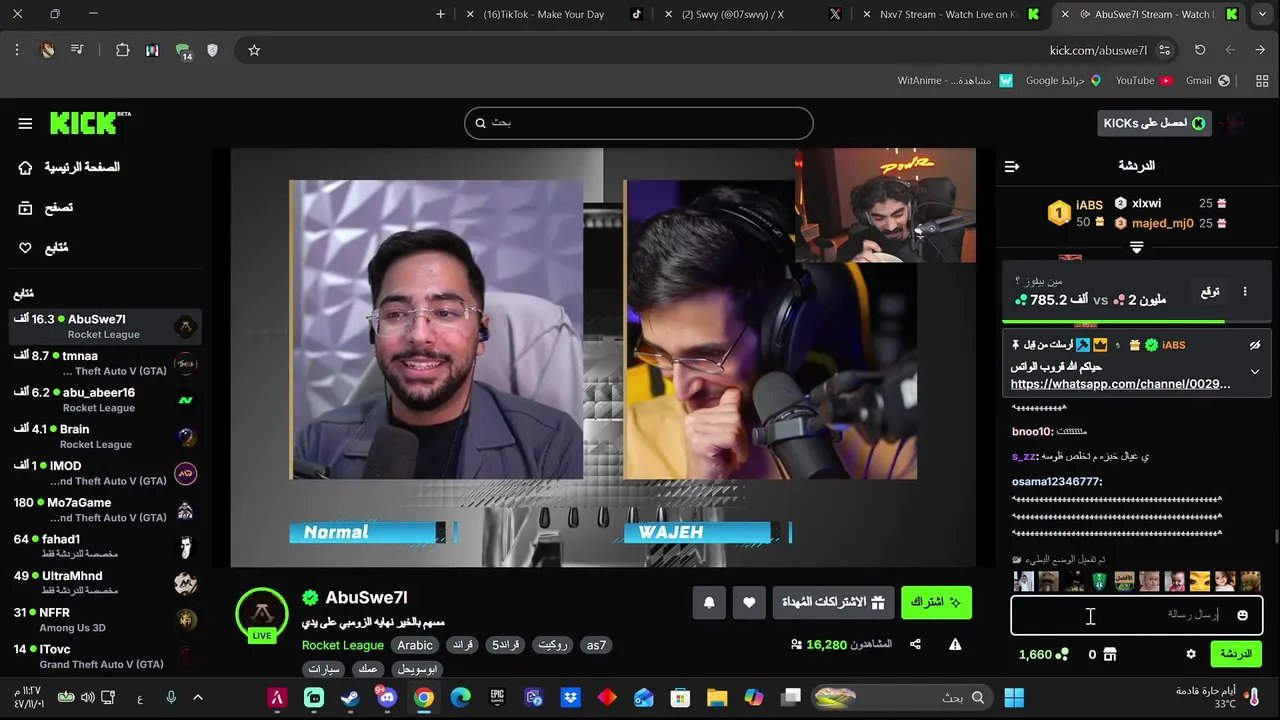Open the Browse (تصفح) sidebar item
This screenshot has width=1280, height=720.
point(46,208)
